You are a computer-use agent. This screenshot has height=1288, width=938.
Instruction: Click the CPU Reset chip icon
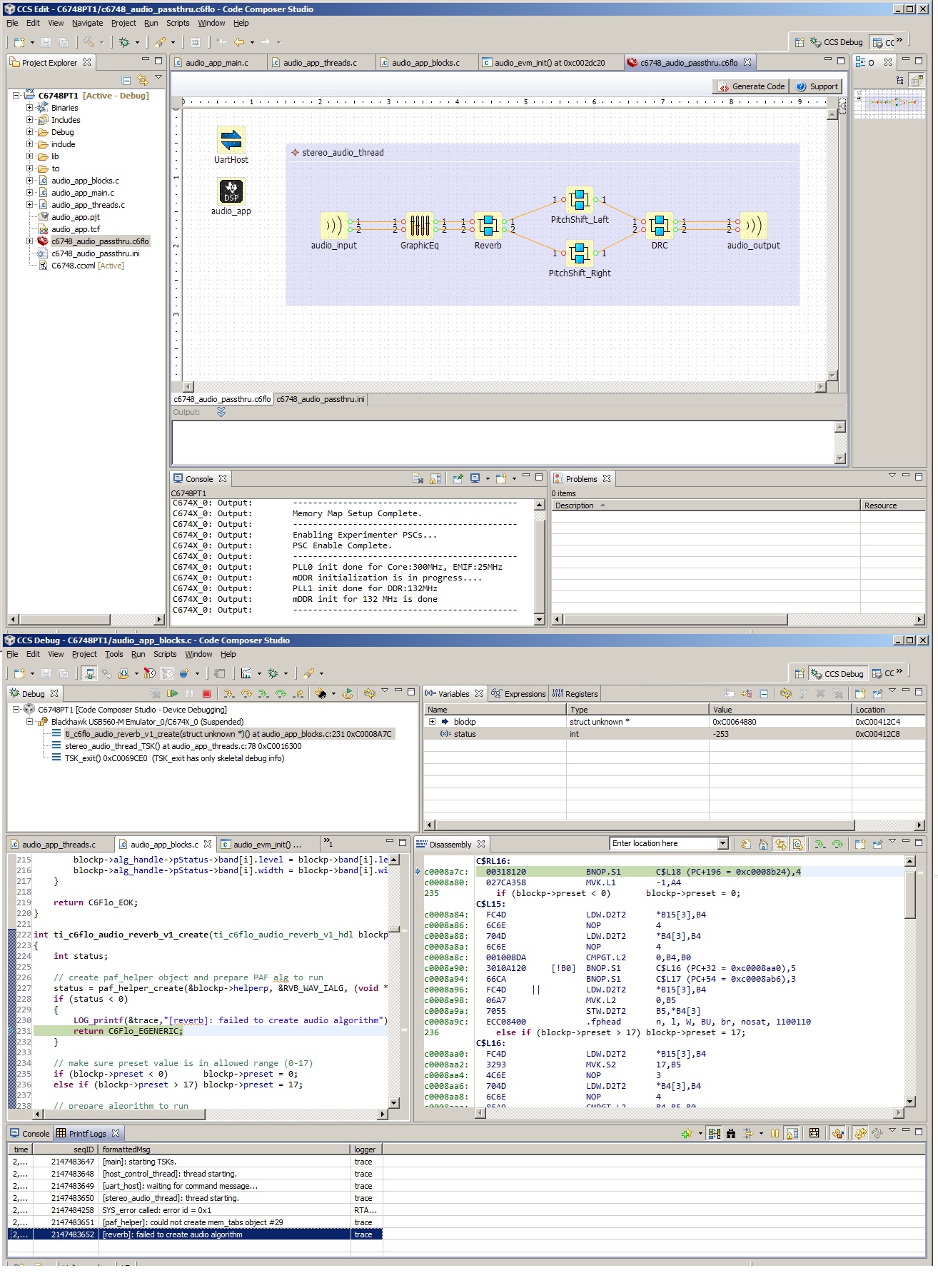click(x=321, y=693)
